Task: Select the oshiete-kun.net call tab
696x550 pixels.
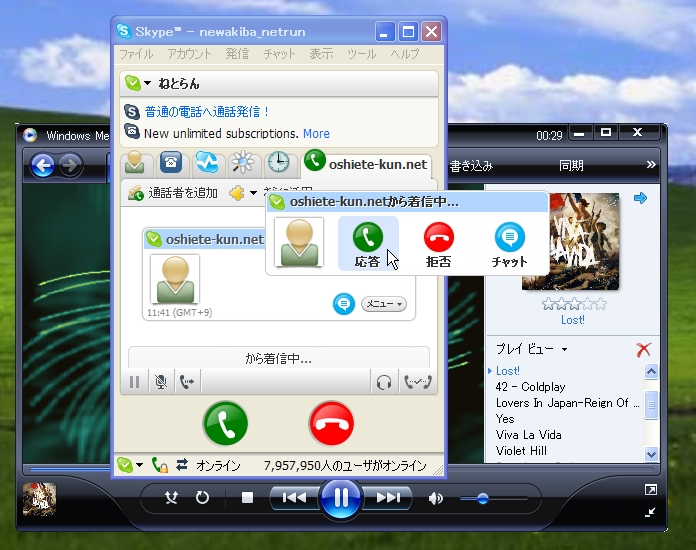Action: click(x=367, y=163)
